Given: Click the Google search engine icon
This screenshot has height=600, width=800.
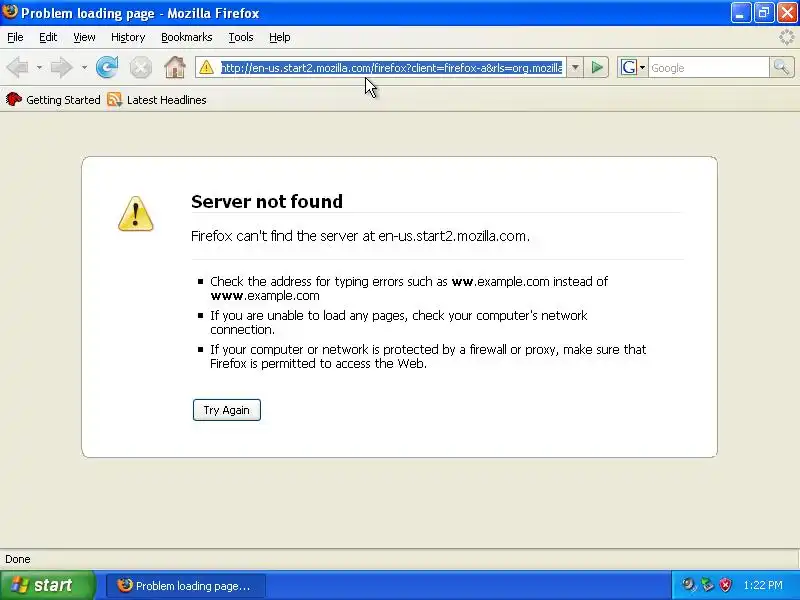Looking at the screenshot, I should pyautogui.click(x=629, y=67).
